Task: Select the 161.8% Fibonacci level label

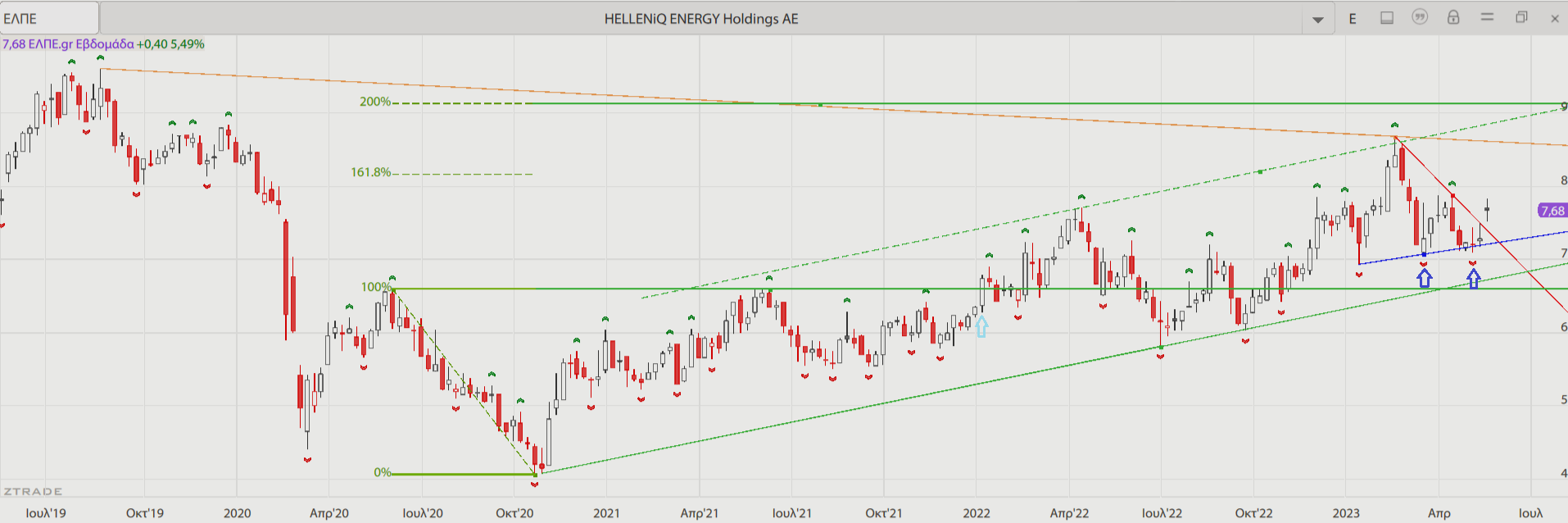Action: 371,172
